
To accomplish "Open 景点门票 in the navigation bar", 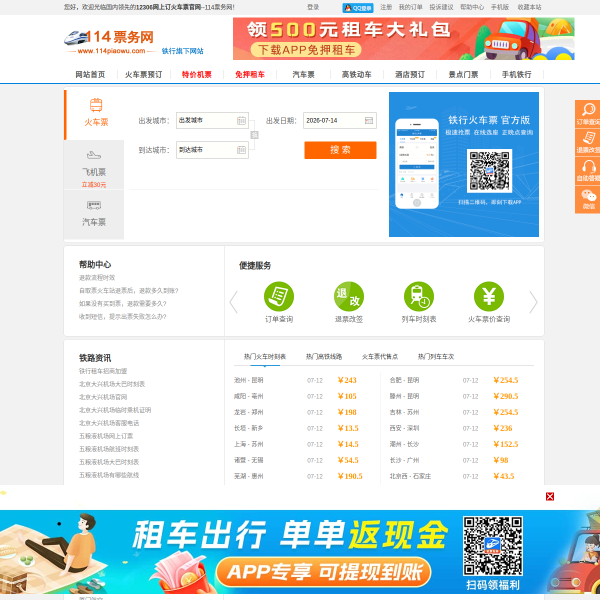I will (x=463, y=75).
